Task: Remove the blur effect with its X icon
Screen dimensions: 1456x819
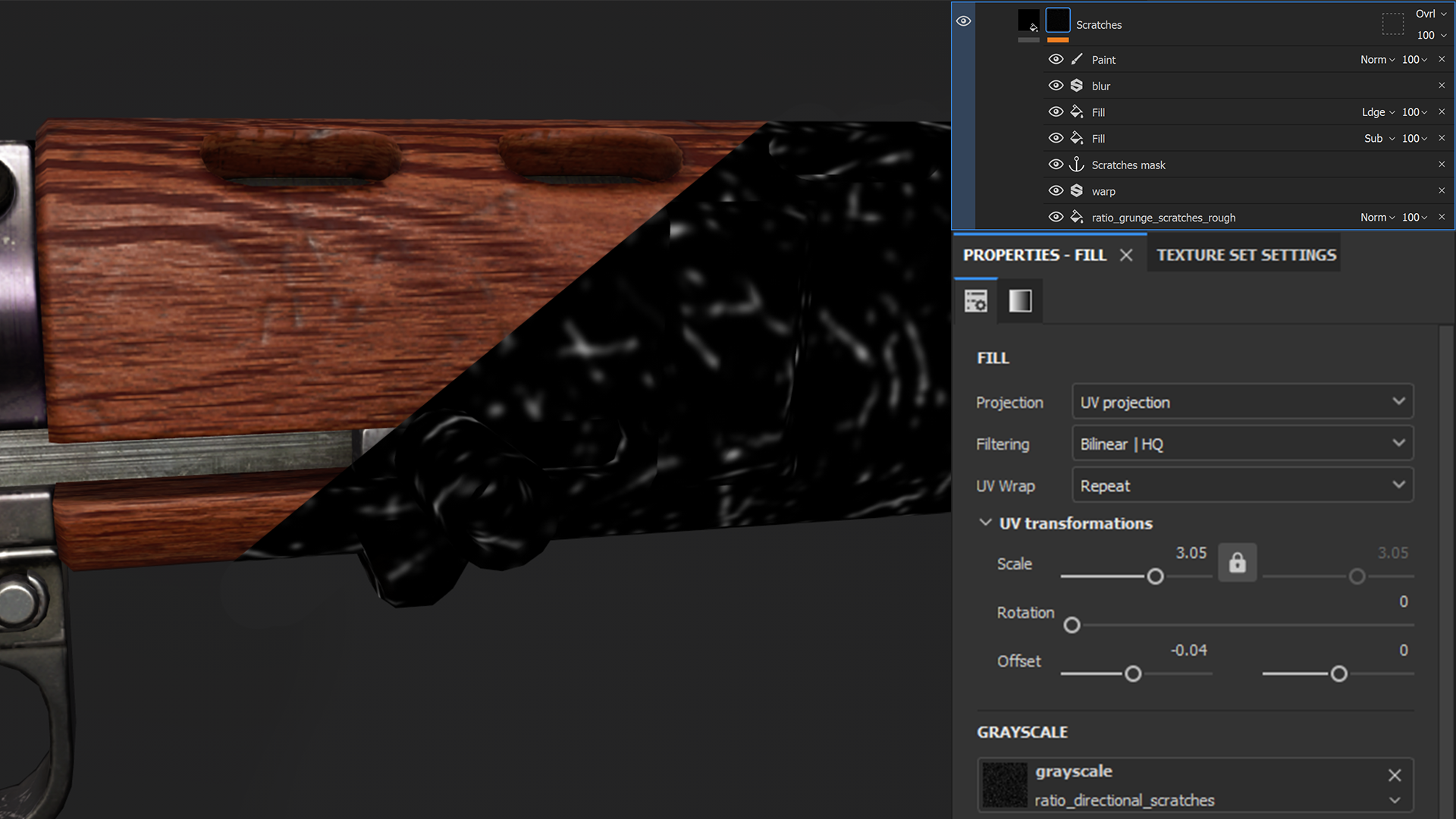Action: pos(1442,86)
